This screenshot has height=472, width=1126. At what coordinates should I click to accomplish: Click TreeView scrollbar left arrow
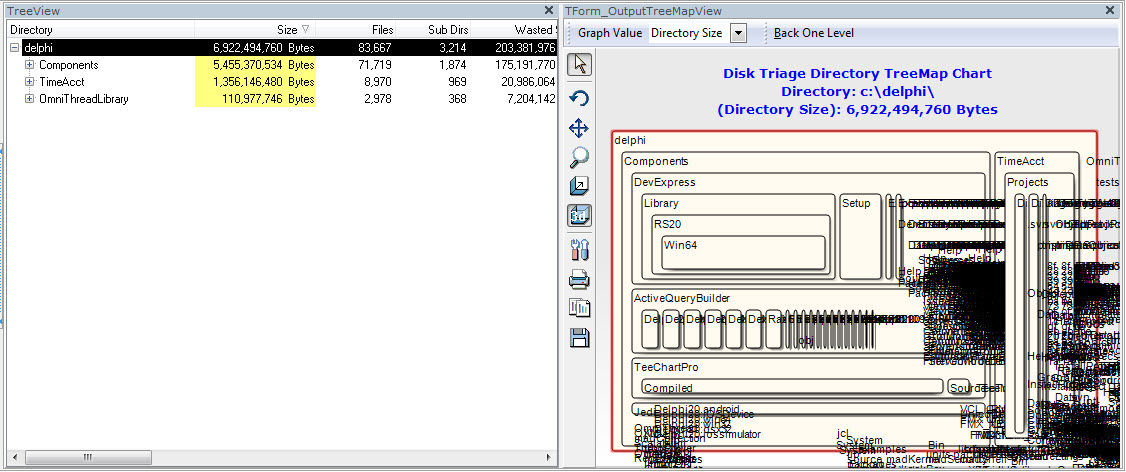[14, 457]
